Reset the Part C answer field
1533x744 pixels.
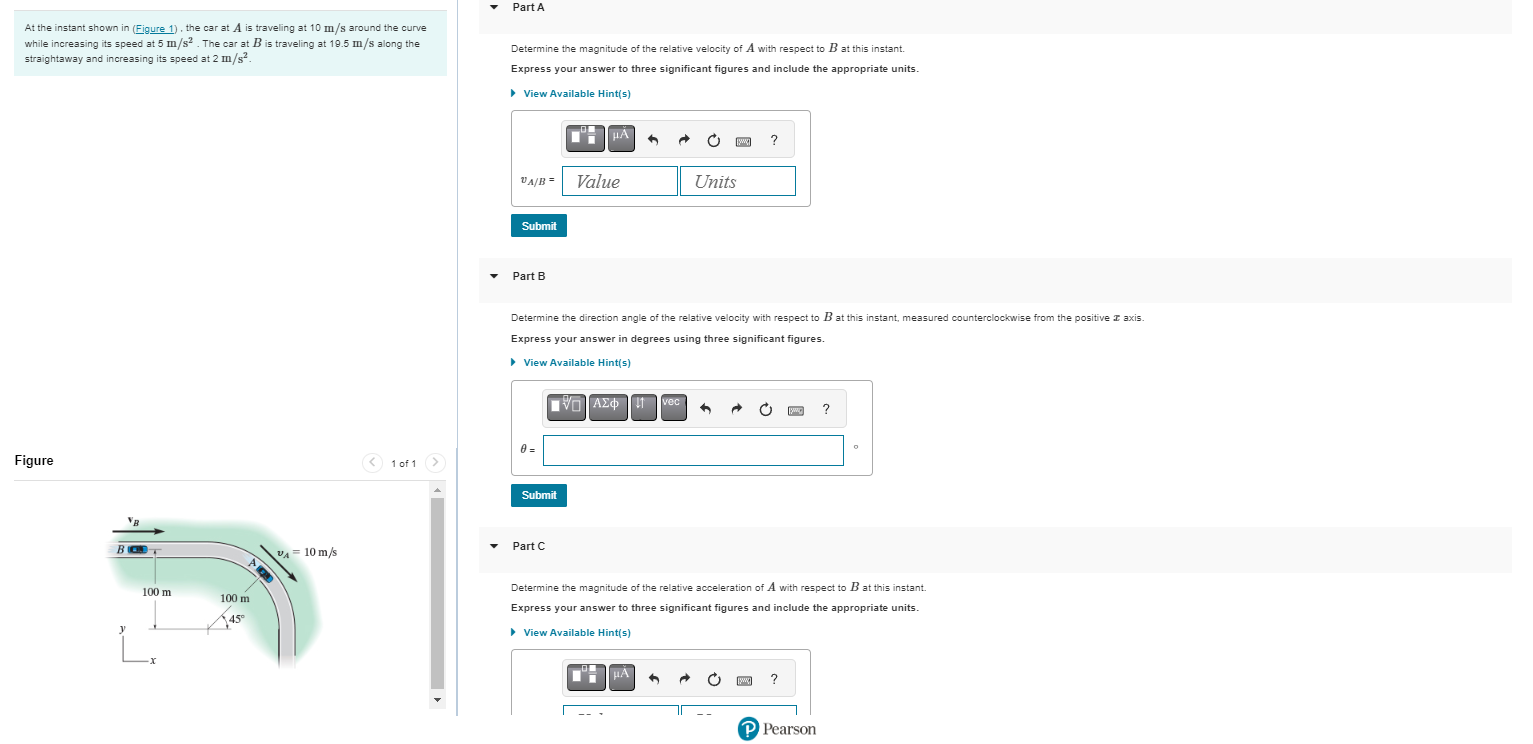714,680
